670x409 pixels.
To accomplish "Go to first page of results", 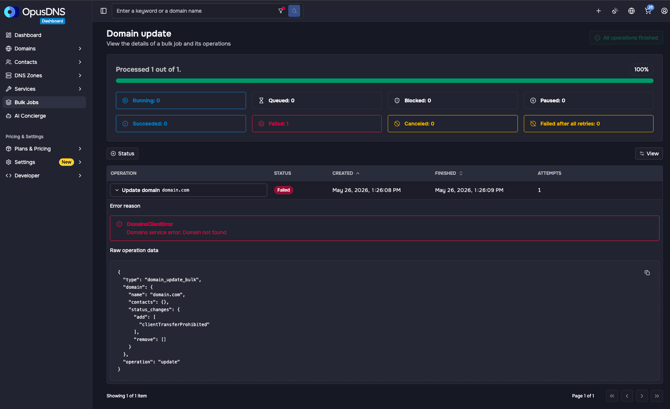I will coord(612,396).
